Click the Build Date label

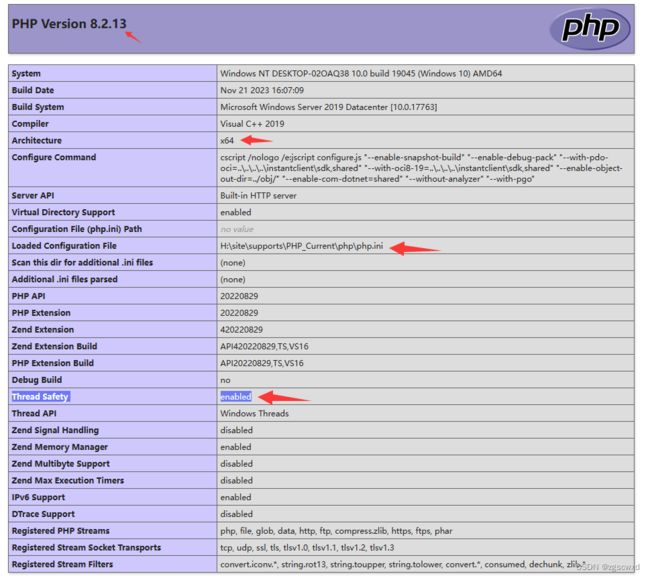(33, 90)
